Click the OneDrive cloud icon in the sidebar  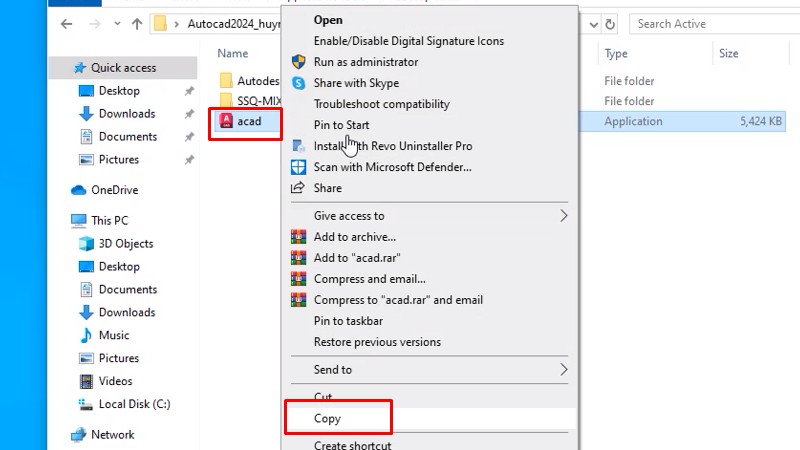(x=79, y=190)
